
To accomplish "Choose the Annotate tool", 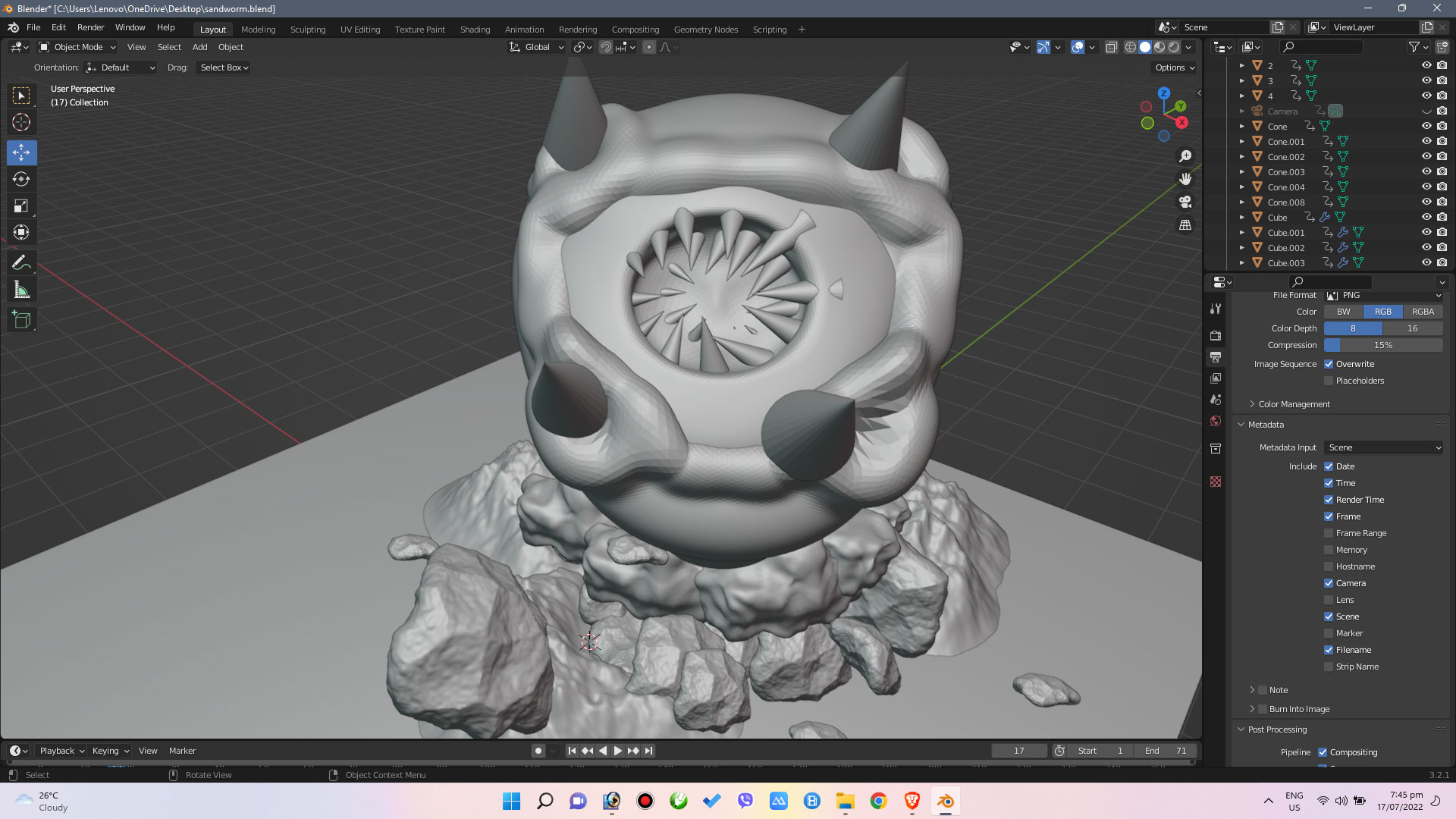I will point(21,263).
